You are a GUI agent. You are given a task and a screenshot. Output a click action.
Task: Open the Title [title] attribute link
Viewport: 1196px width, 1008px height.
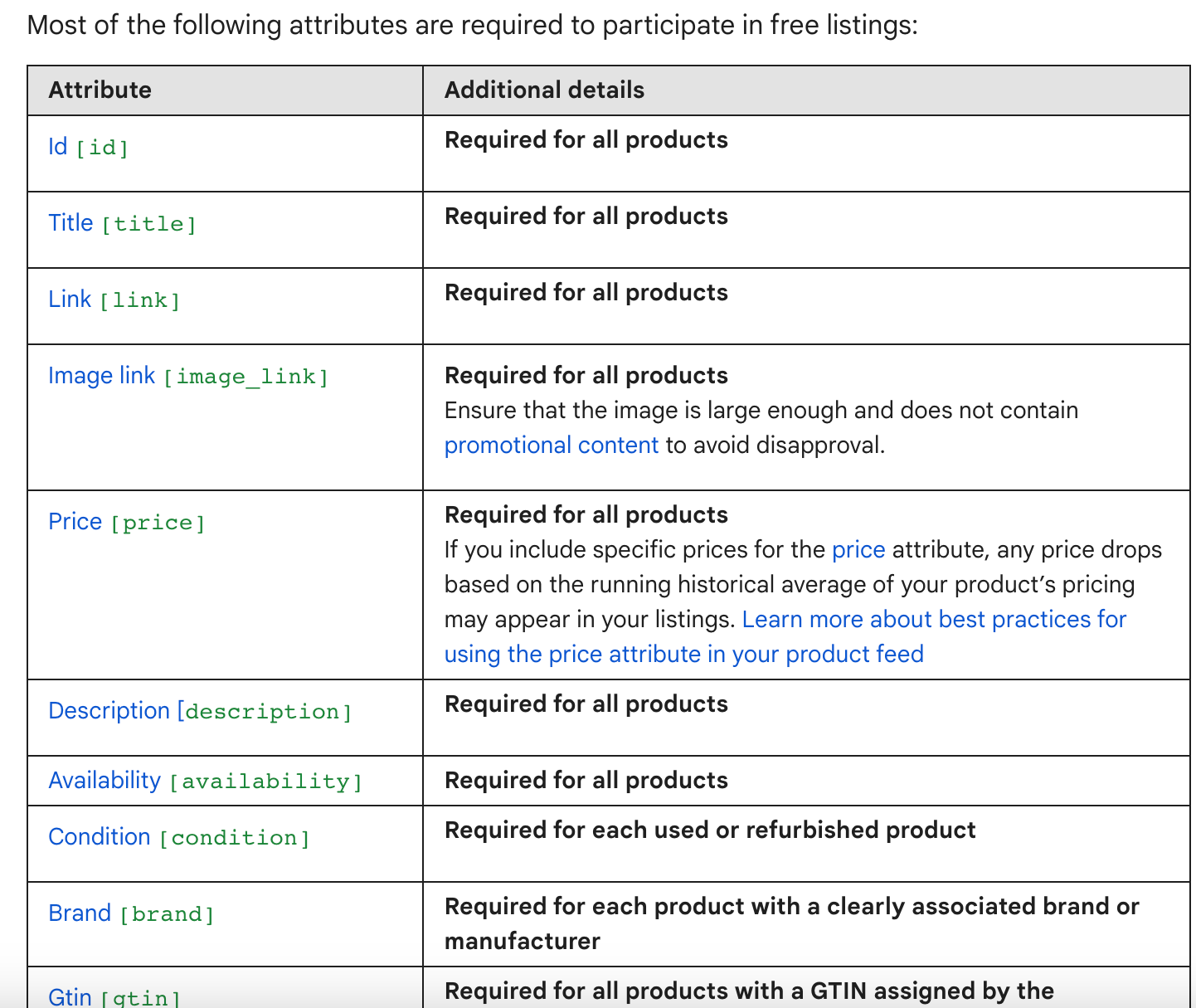122,223
